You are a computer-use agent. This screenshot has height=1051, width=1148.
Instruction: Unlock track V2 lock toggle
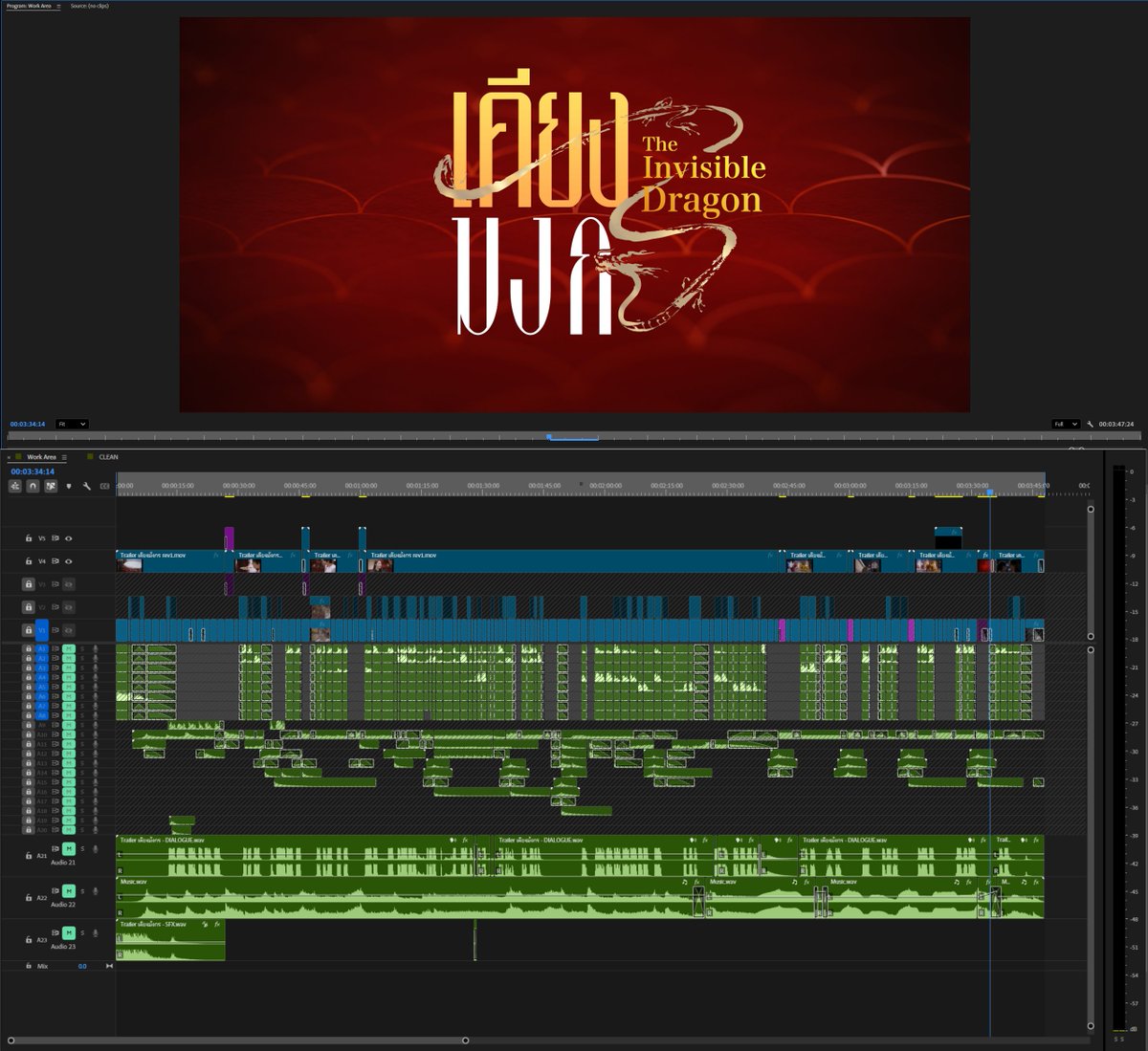tap(29, 607)
